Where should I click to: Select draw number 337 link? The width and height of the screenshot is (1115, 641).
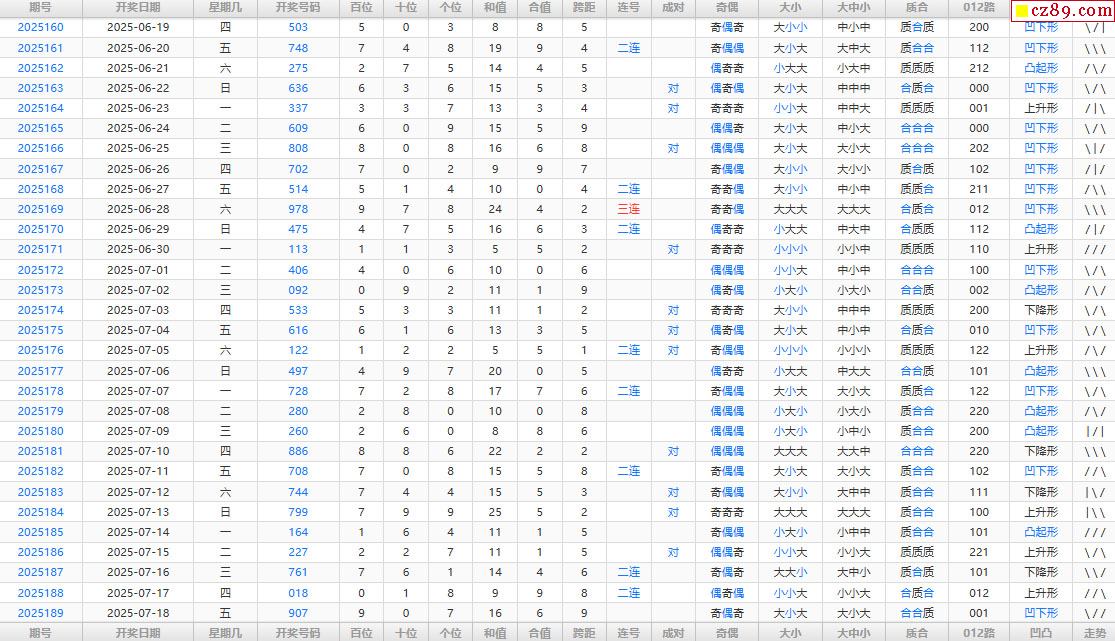pyautogui.click(x=298, y=108)
